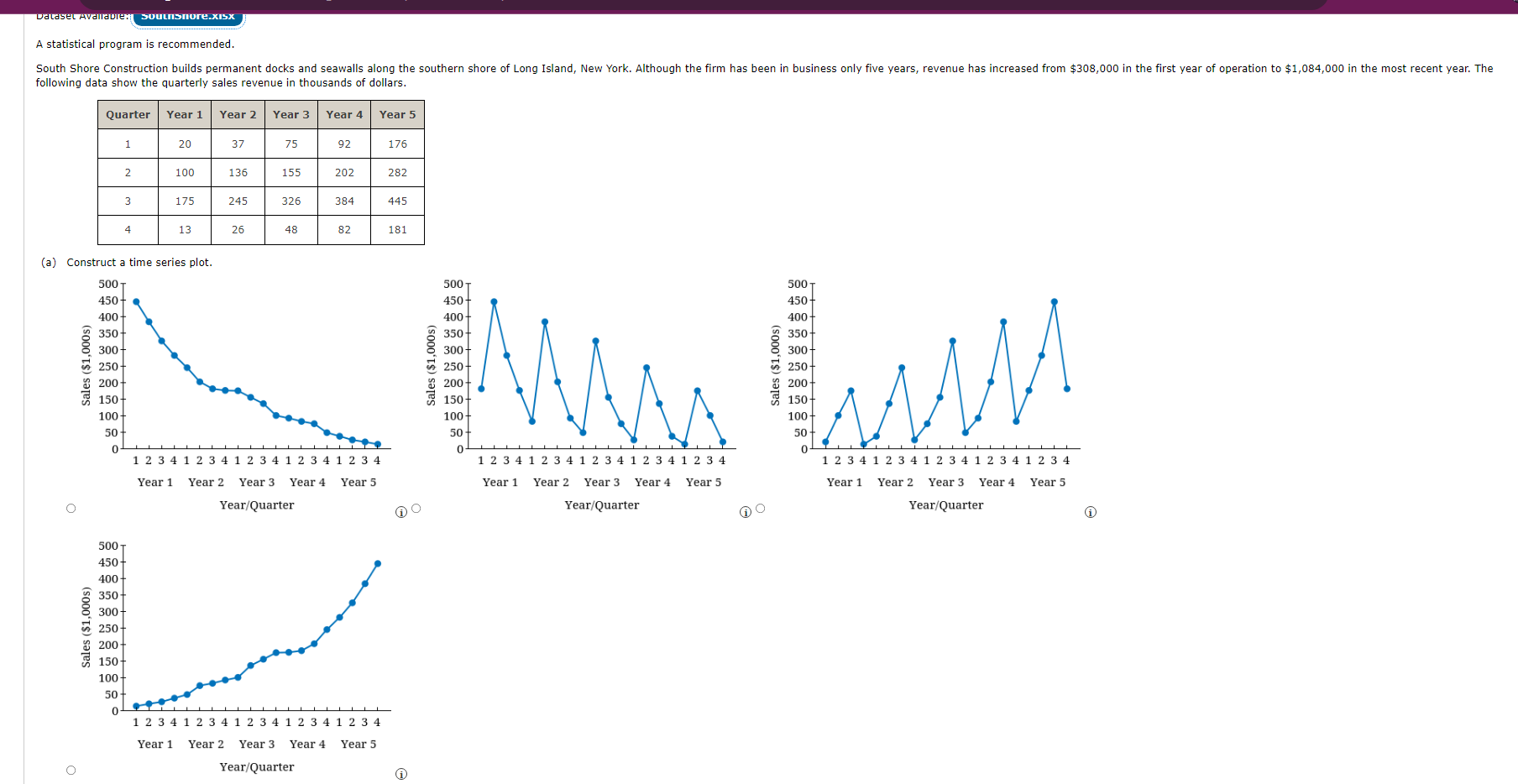Image resolution: width=1518 pixels, height=784 pixels.
Task: Click the value 181 in the Year 5 column
Action: [396, 230]
